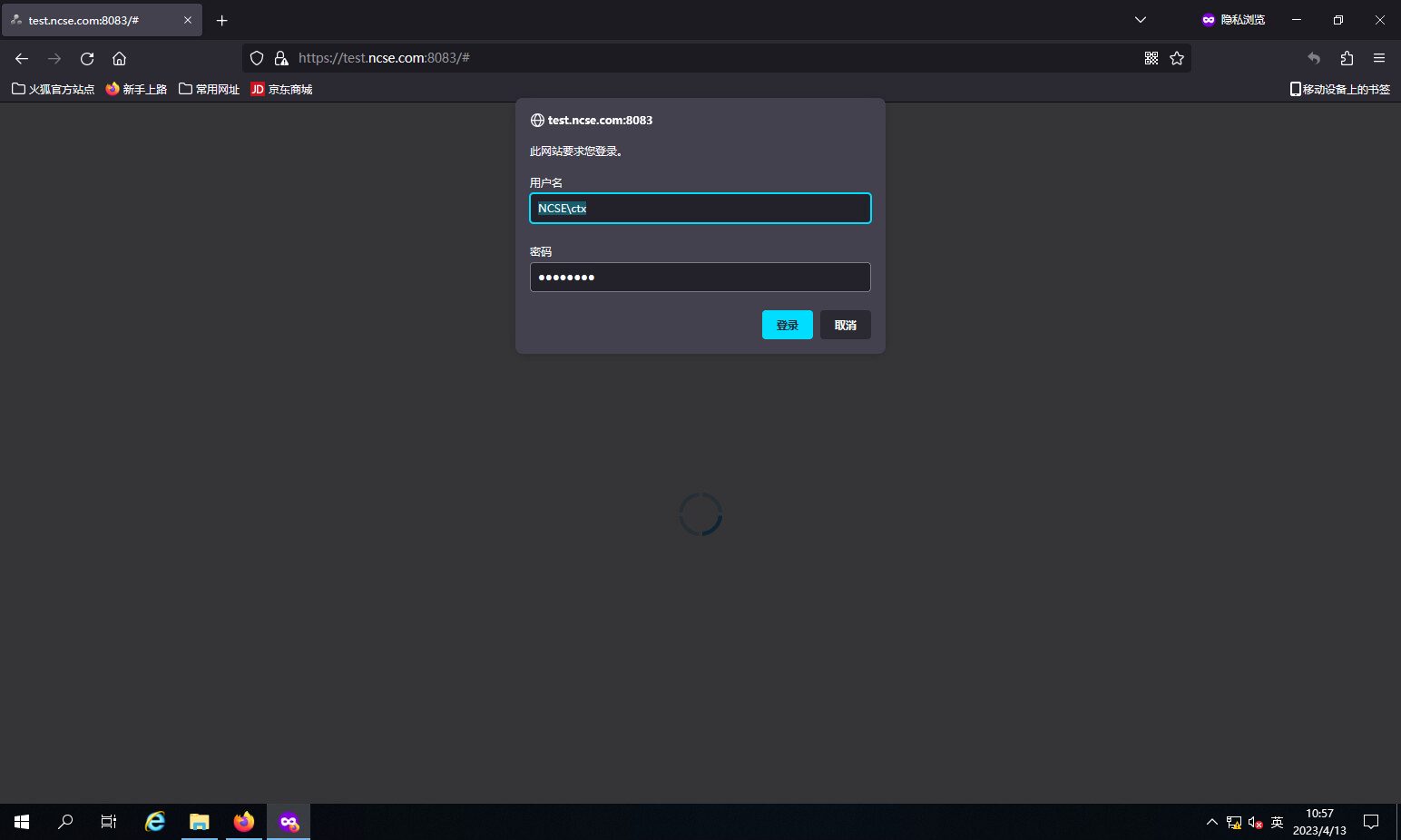Go to the Firefox home page icon
Screen dimensions: 1401x840
[x=119, y=58]
